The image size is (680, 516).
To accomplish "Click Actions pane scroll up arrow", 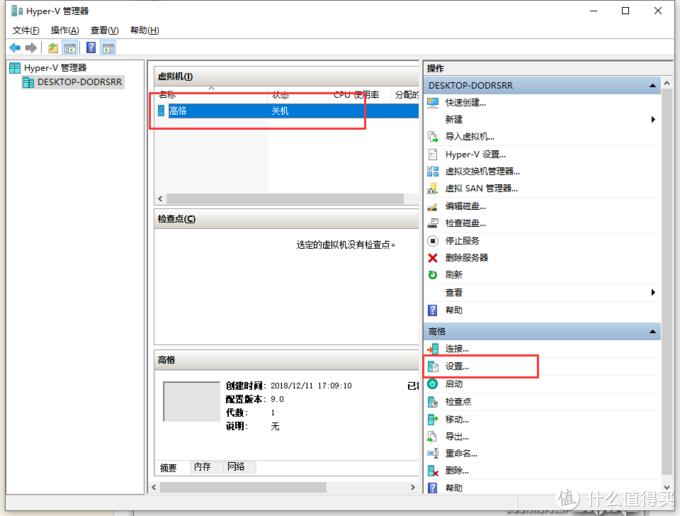I will pyautogui.click(x=667, y=82).
